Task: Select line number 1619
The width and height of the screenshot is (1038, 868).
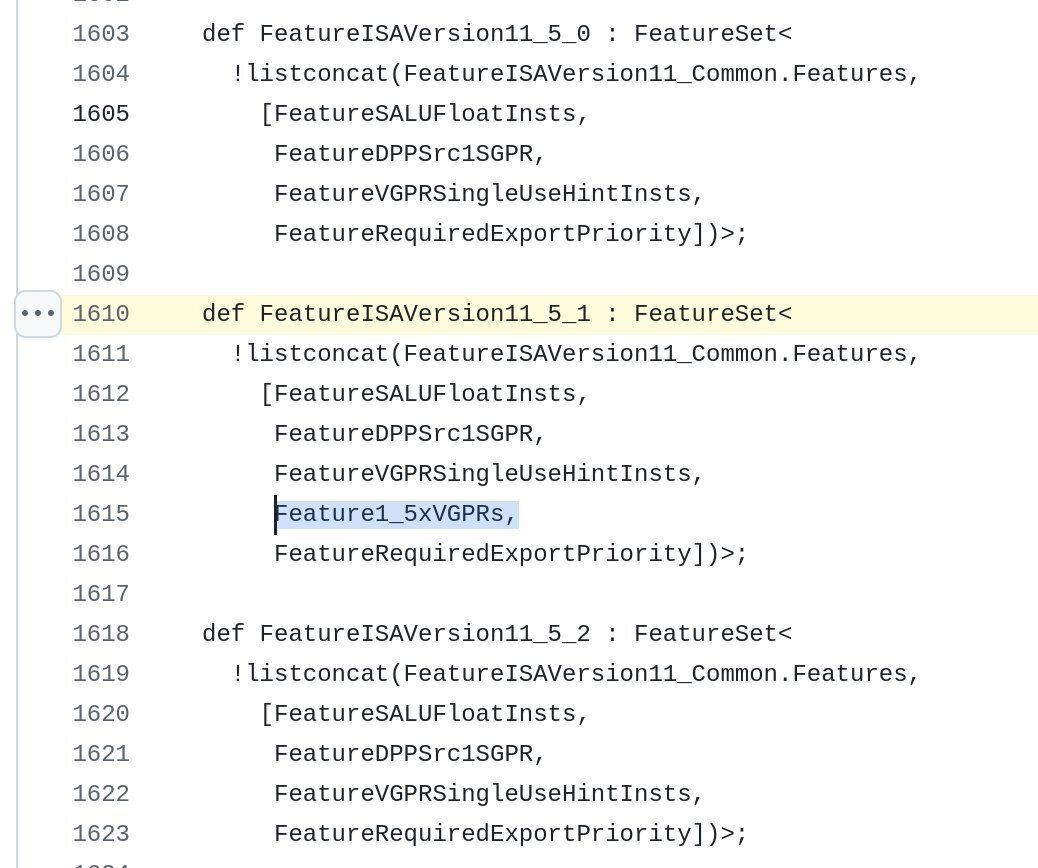Action: click(101, 674)
